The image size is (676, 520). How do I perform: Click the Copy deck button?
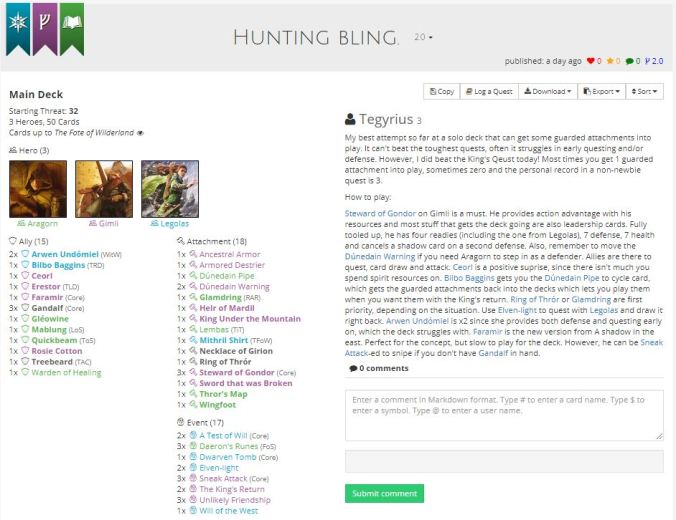point(442,91)
